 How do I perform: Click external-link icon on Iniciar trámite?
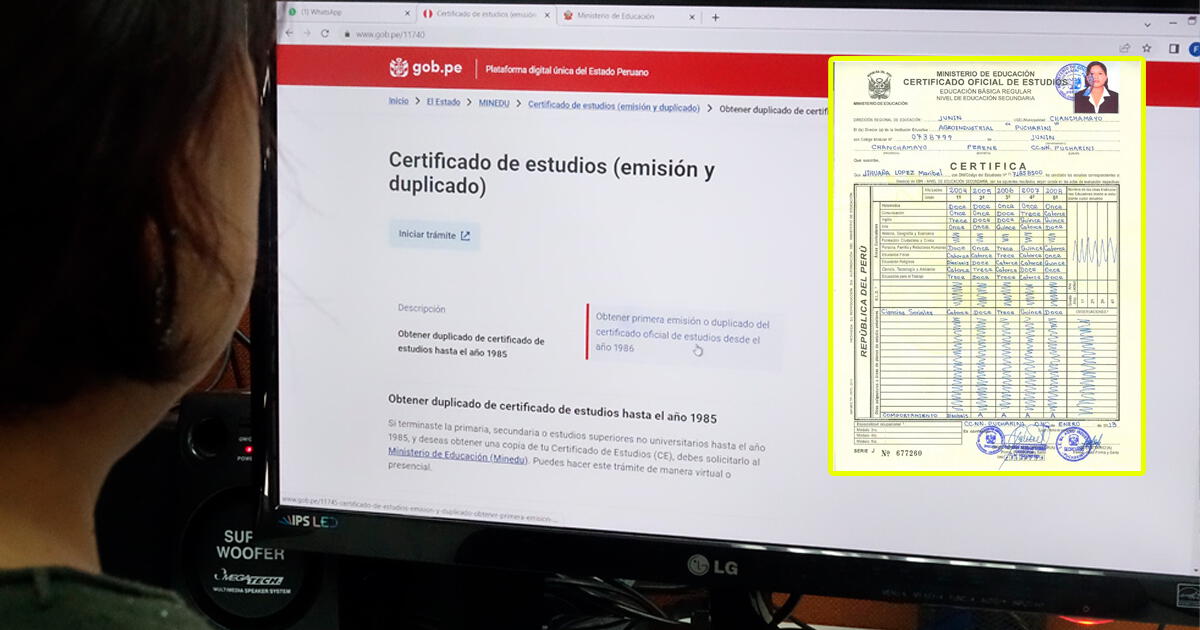pyautogui.click(x=465, y=236)
